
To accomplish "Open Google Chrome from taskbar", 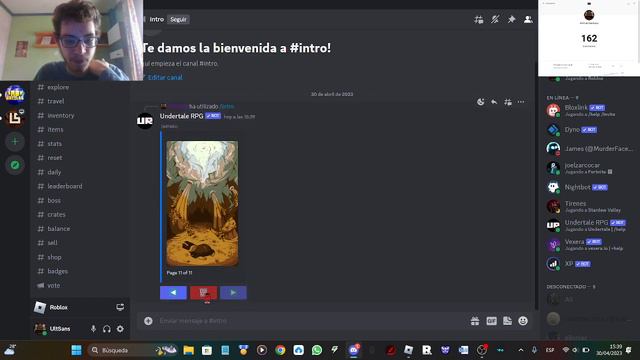I will (x=280, y=350).
